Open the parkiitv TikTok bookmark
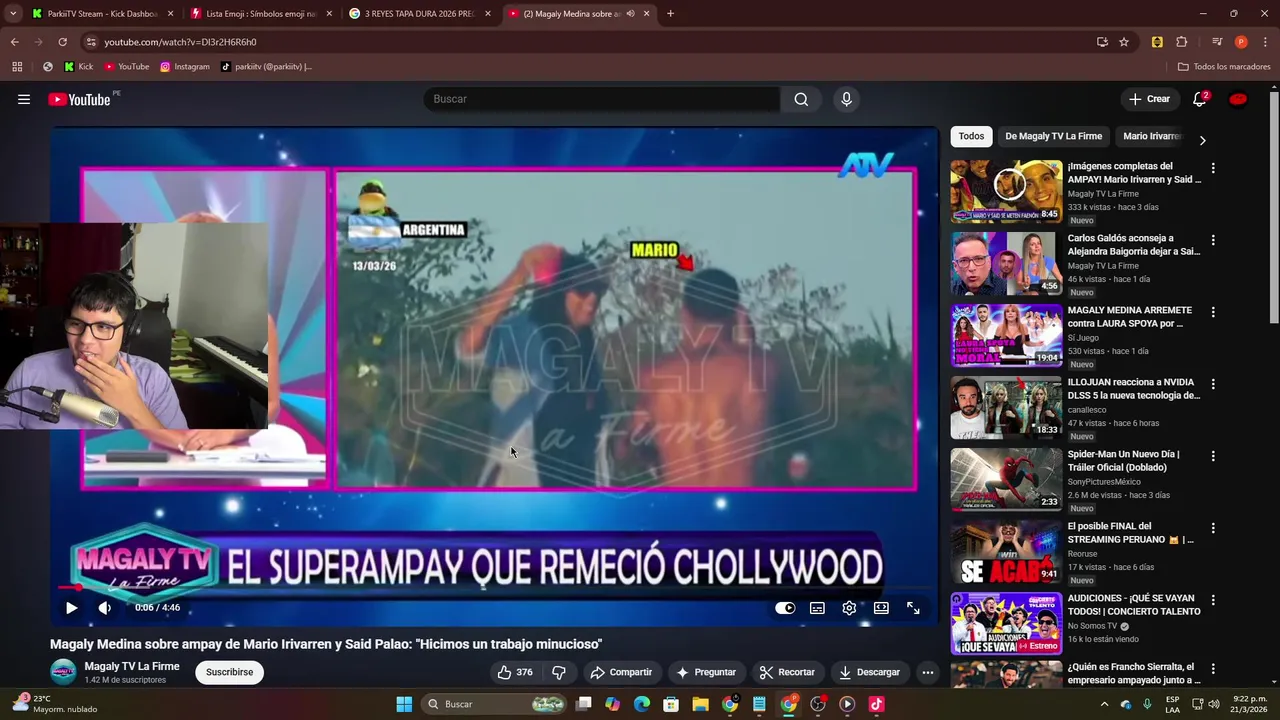Image resolution: width=1280 pixels, height=720 pixels. tap(267, 67)
